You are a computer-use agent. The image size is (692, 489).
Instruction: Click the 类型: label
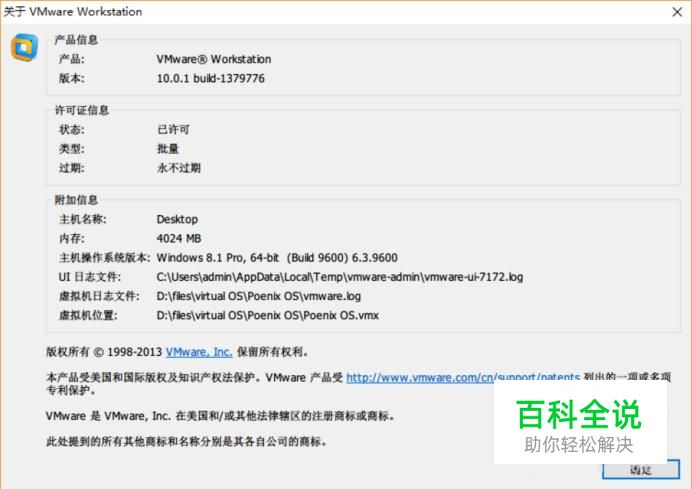pos(71,149)
